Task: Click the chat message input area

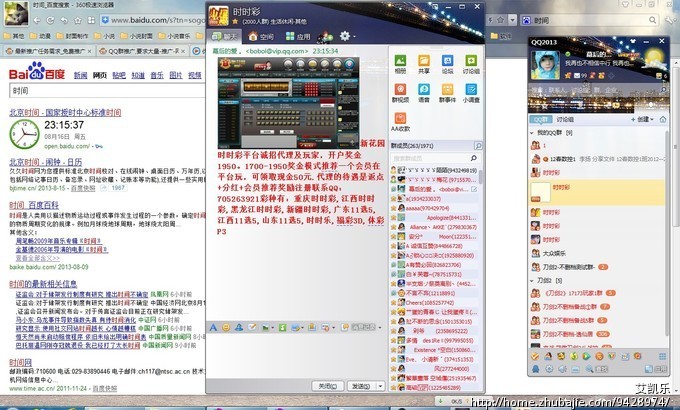Action: coord(297,356)
